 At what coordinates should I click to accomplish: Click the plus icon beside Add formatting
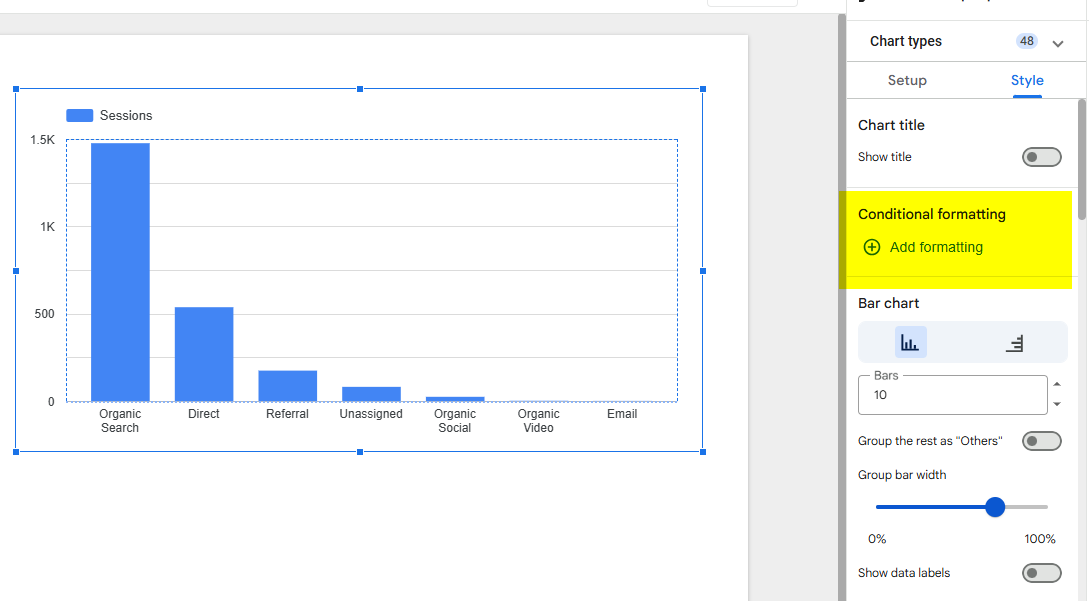[872, 247]
